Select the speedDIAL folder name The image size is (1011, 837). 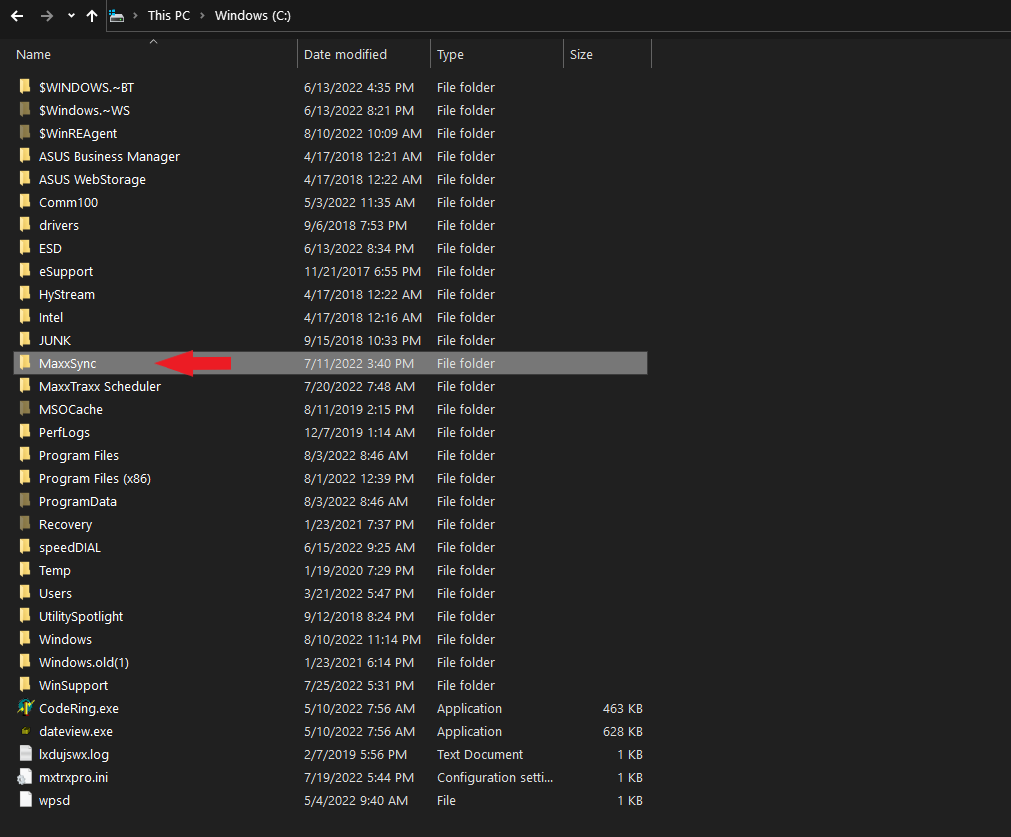click(70, 547)
